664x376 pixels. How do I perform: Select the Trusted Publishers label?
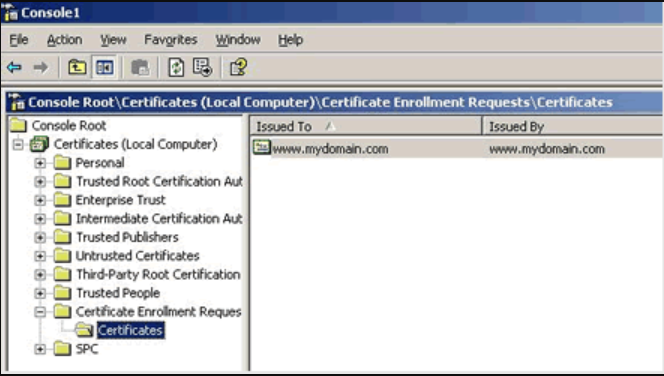click(127, 237)
